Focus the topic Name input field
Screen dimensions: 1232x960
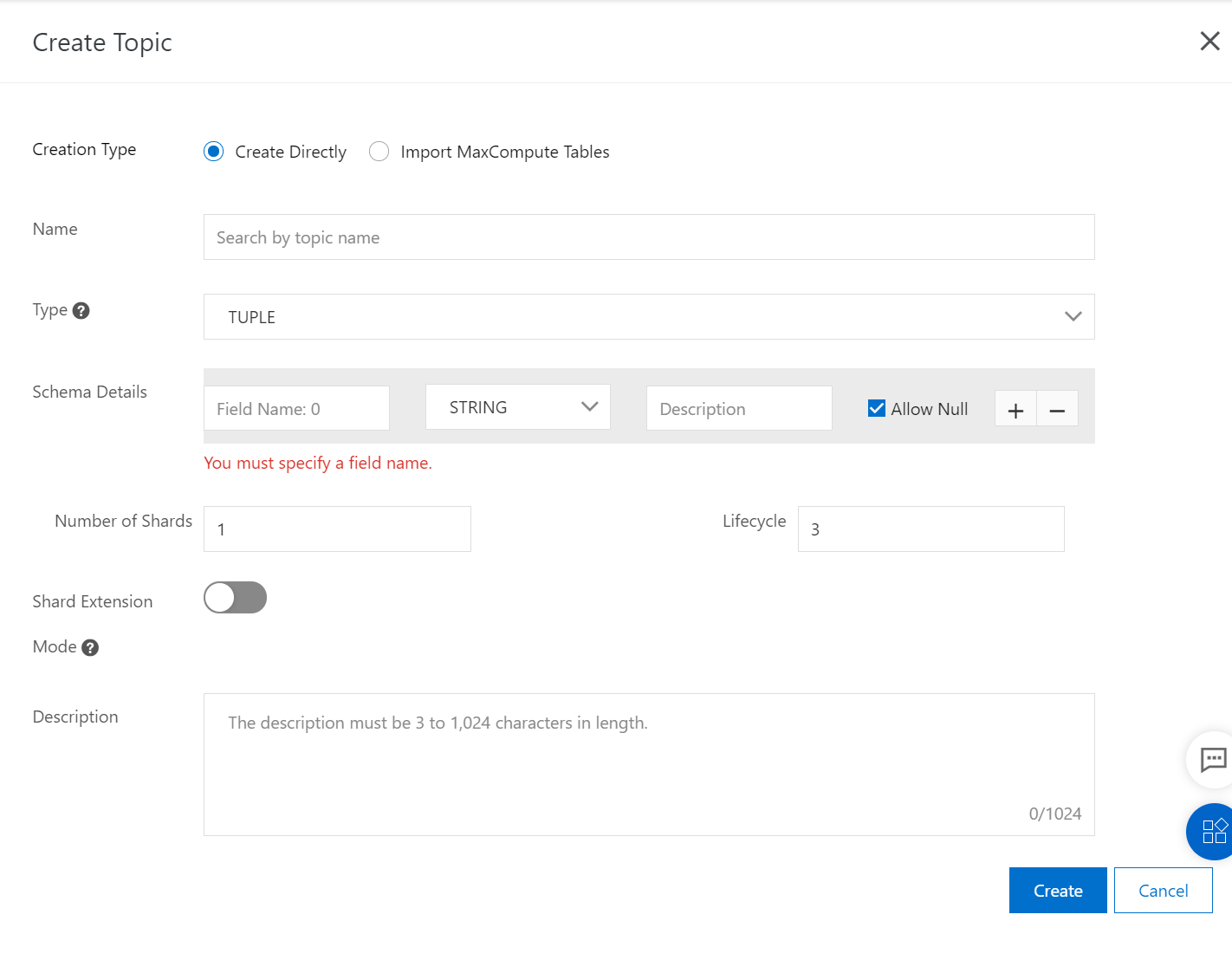[649, 237]
